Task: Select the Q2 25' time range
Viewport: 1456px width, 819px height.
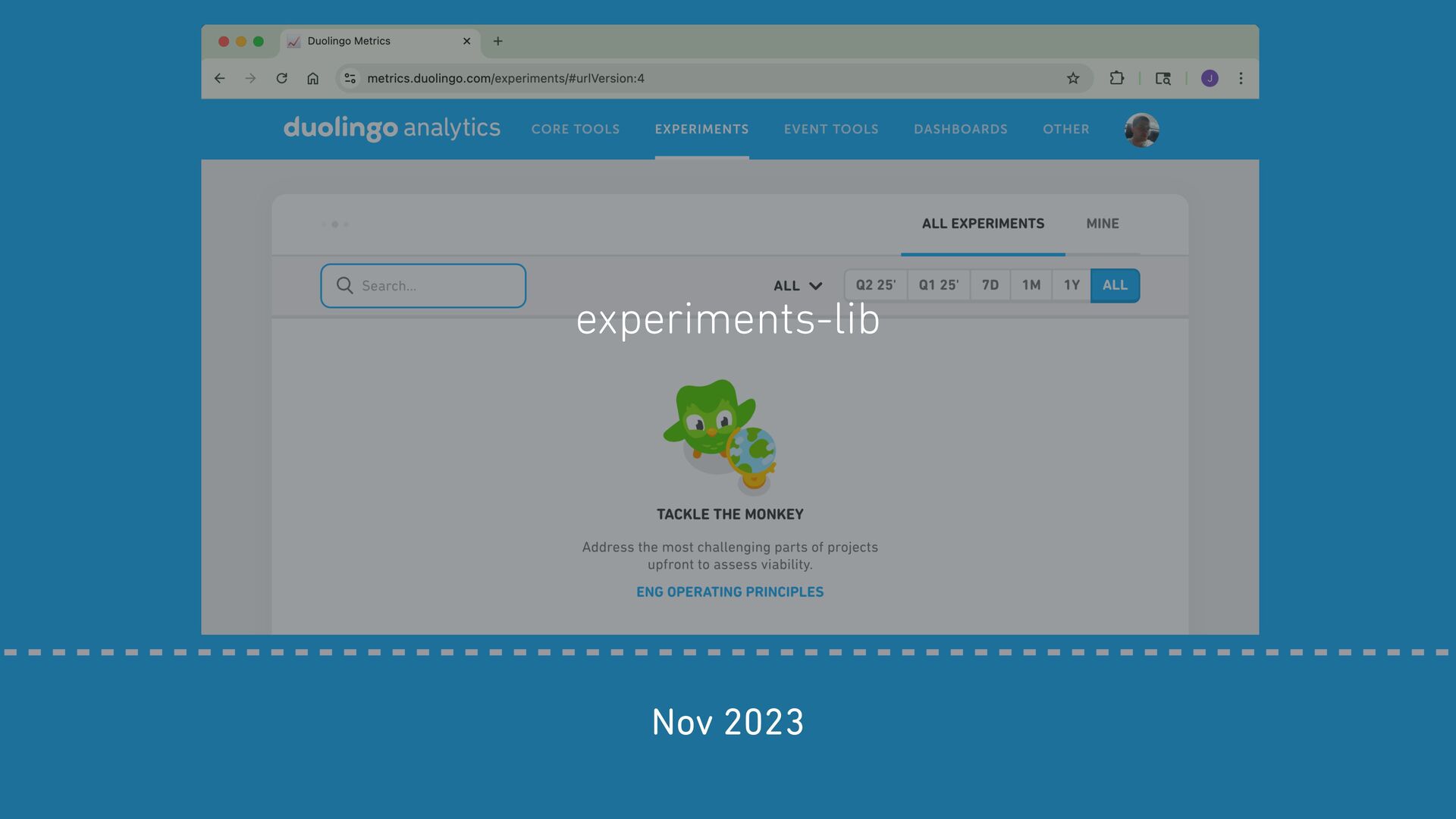Action: pos(876,285)
